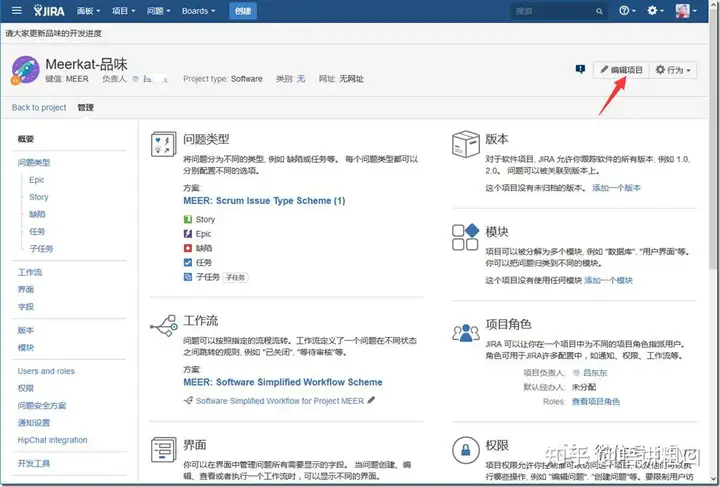Click the blue 创建 button

[x=242, y=11]
